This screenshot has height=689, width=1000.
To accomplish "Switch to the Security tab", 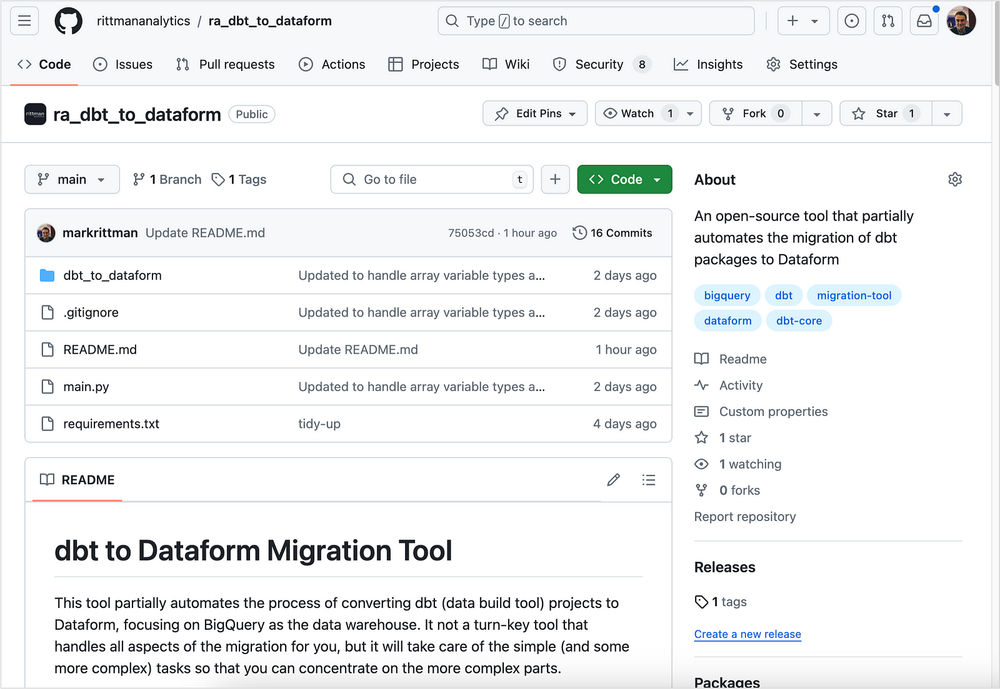I will coord(601,64).
